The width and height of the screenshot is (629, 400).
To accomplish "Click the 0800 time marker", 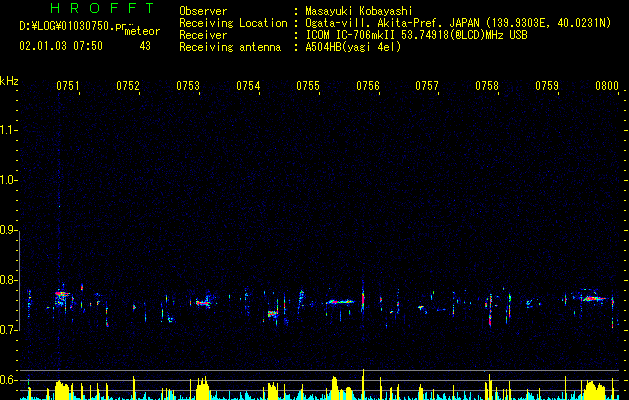I will point(607,86).
